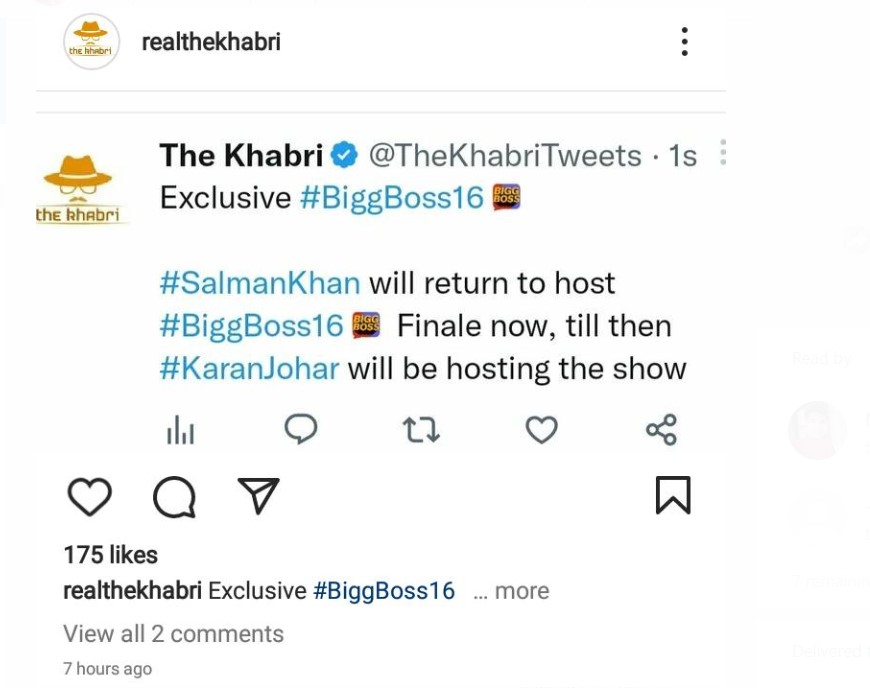Click the tweet's heart like icon
The image size is (870, 688).
541,430
